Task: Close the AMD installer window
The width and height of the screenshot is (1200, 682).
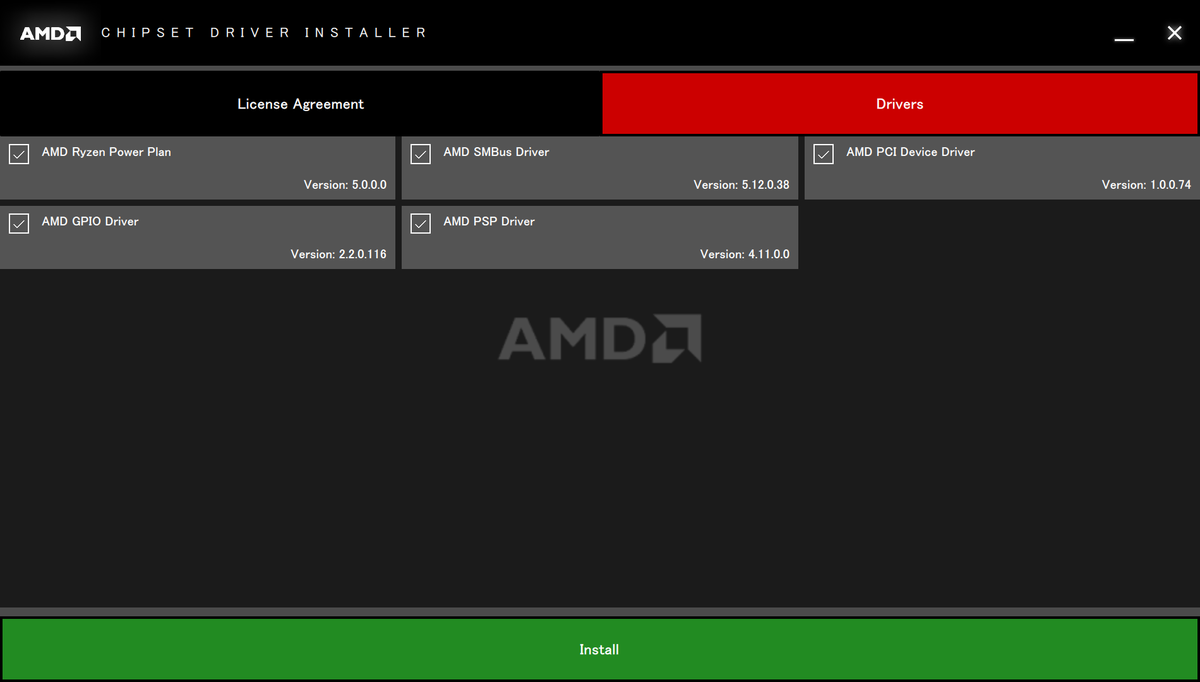Action: point(1175,33)
